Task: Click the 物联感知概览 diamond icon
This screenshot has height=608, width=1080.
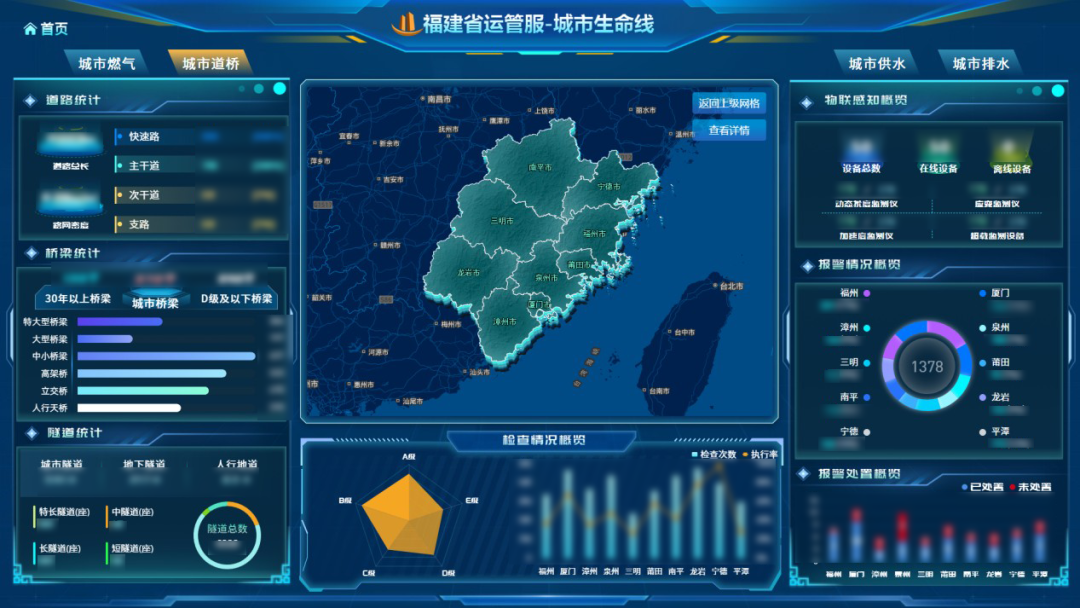Action: tap(807, 103)
